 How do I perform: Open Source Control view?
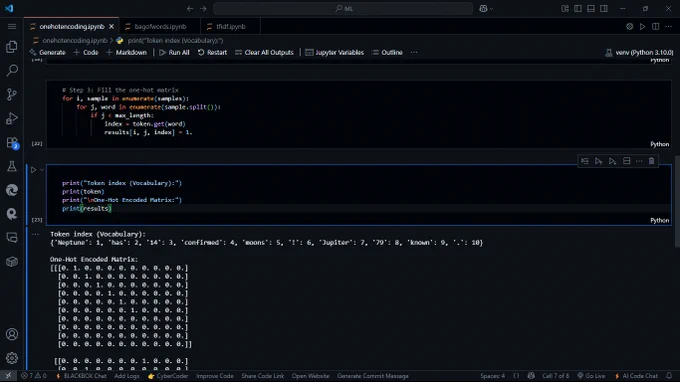click(x=12, y=94)
